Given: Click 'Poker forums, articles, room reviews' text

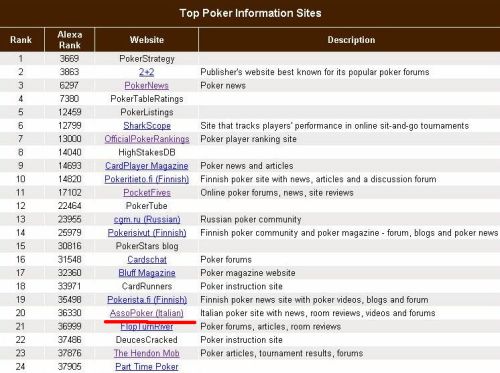Looking at the screenshot, I should tap(270, 326).
